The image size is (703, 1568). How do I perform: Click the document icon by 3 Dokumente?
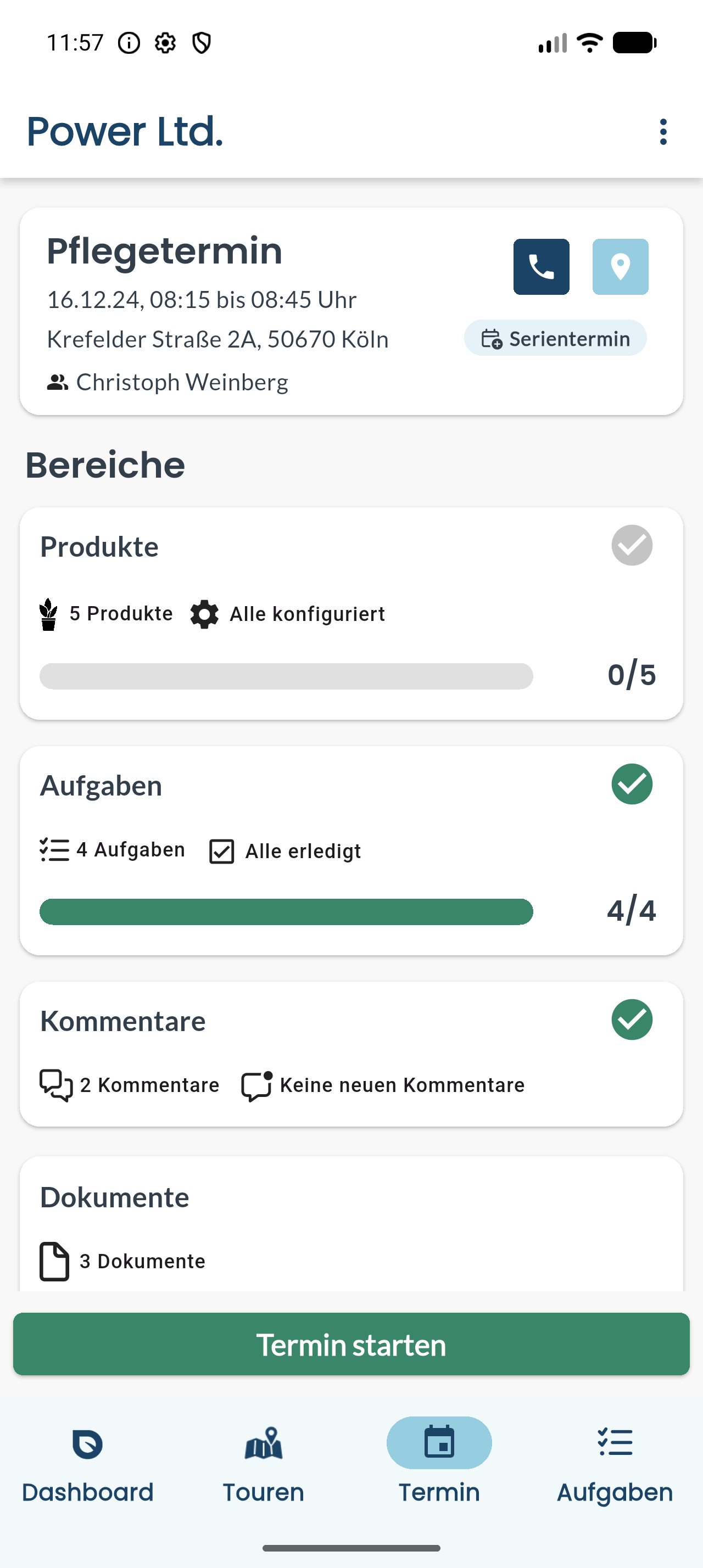54,1261
